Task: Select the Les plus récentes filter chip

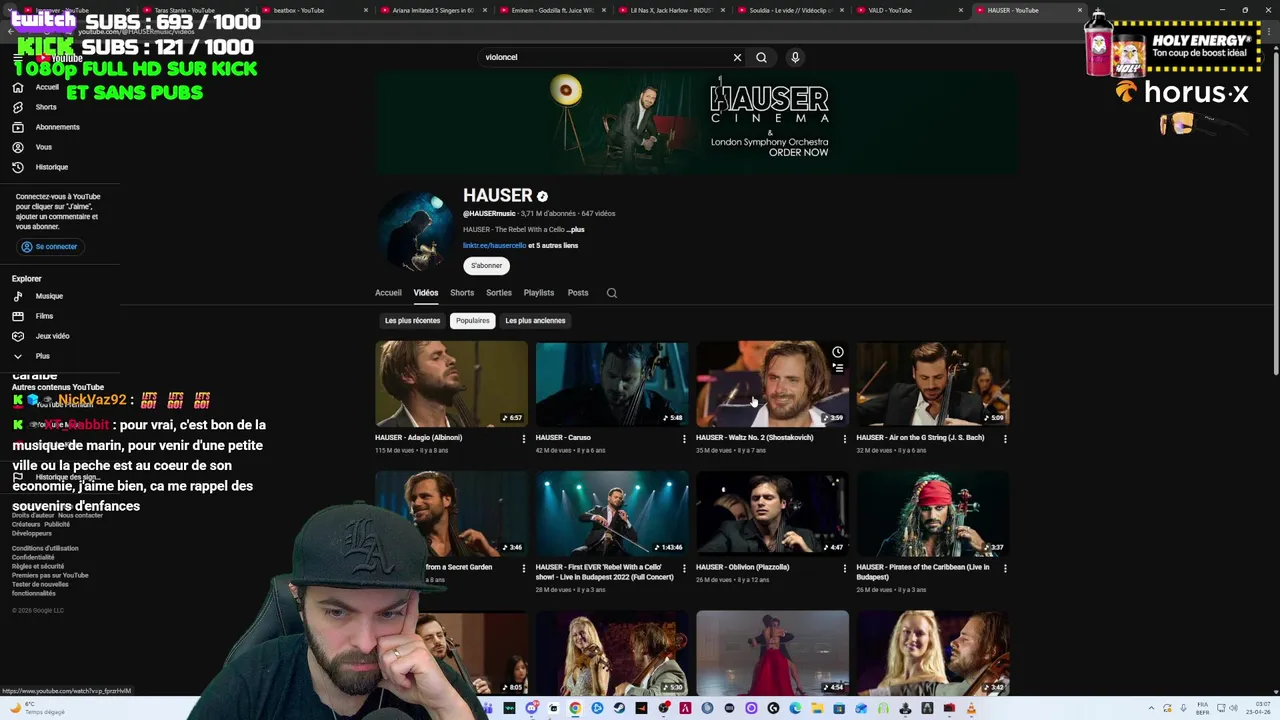Action: [412, 321]
